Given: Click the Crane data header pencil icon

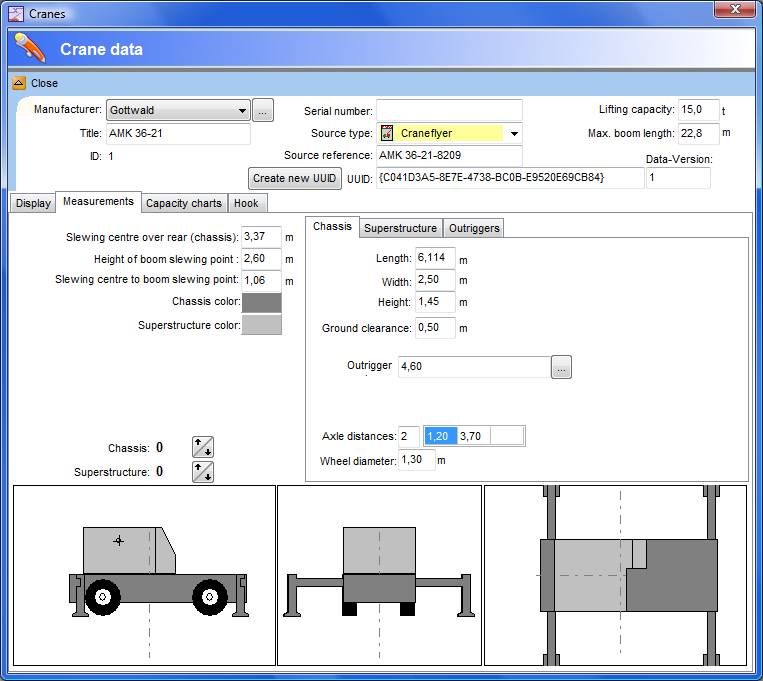Looking at the screenshot, I should [x=30, y=48].
